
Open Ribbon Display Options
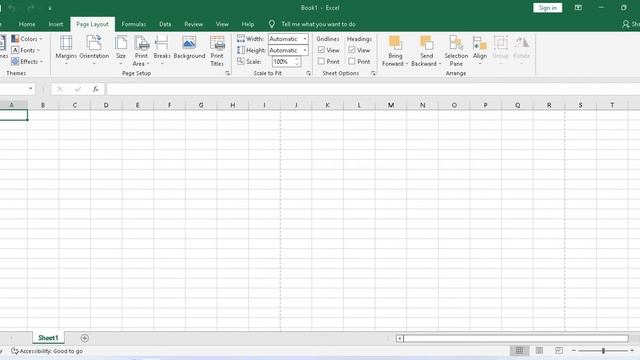point(578,8)
